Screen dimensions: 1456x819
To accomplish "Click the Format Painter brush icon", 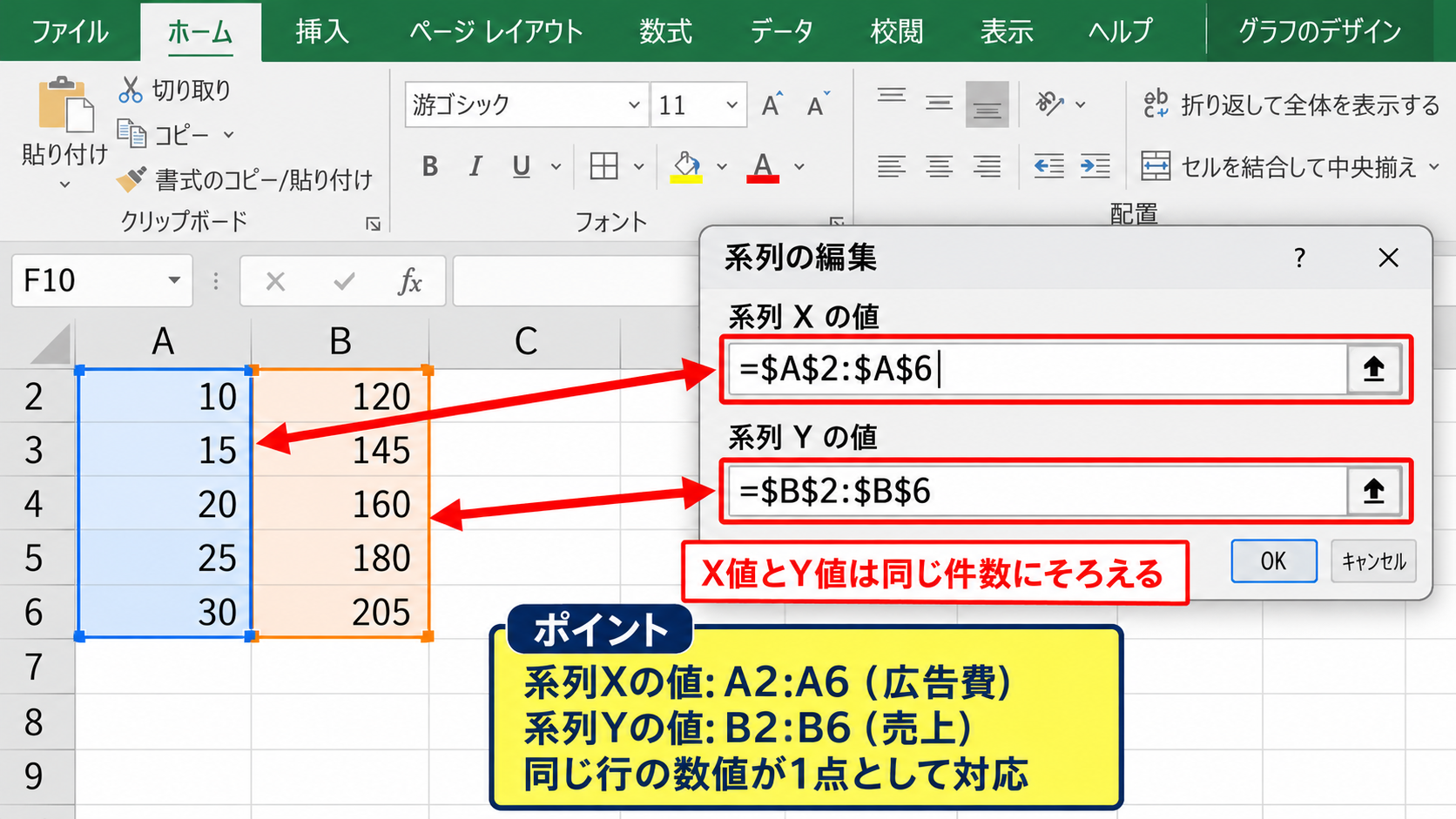I will pyautogui.click(x=131, y=179).
